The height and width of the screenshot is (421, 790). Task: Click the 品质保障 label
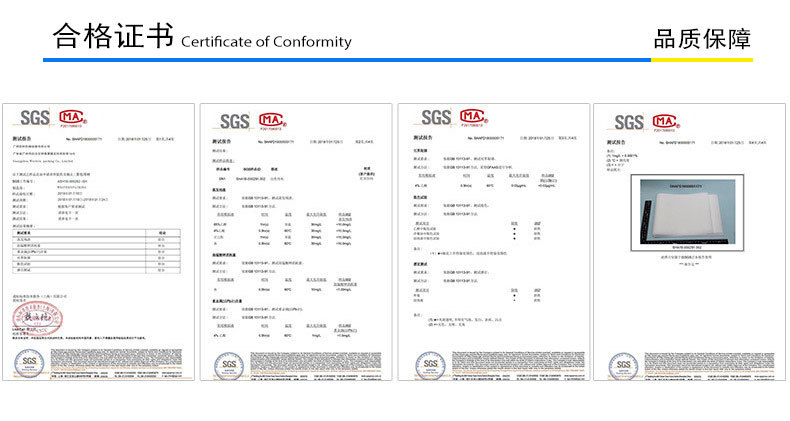coord(702,39)
